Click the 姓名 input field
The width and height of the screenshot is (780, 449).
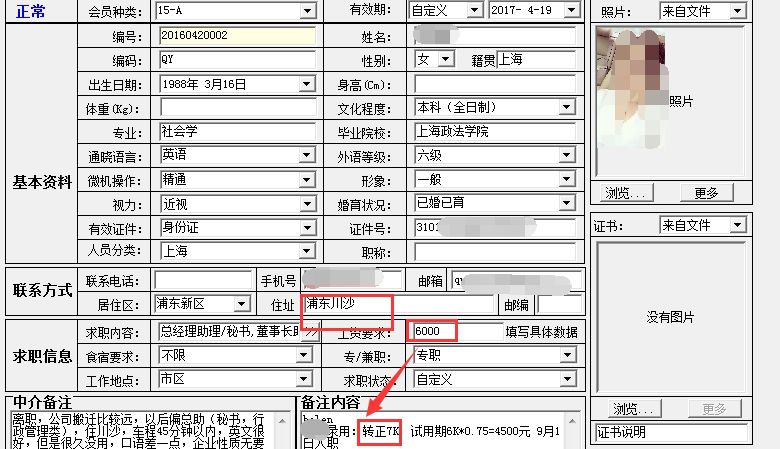pyautogui.click(x=494, y=36)
